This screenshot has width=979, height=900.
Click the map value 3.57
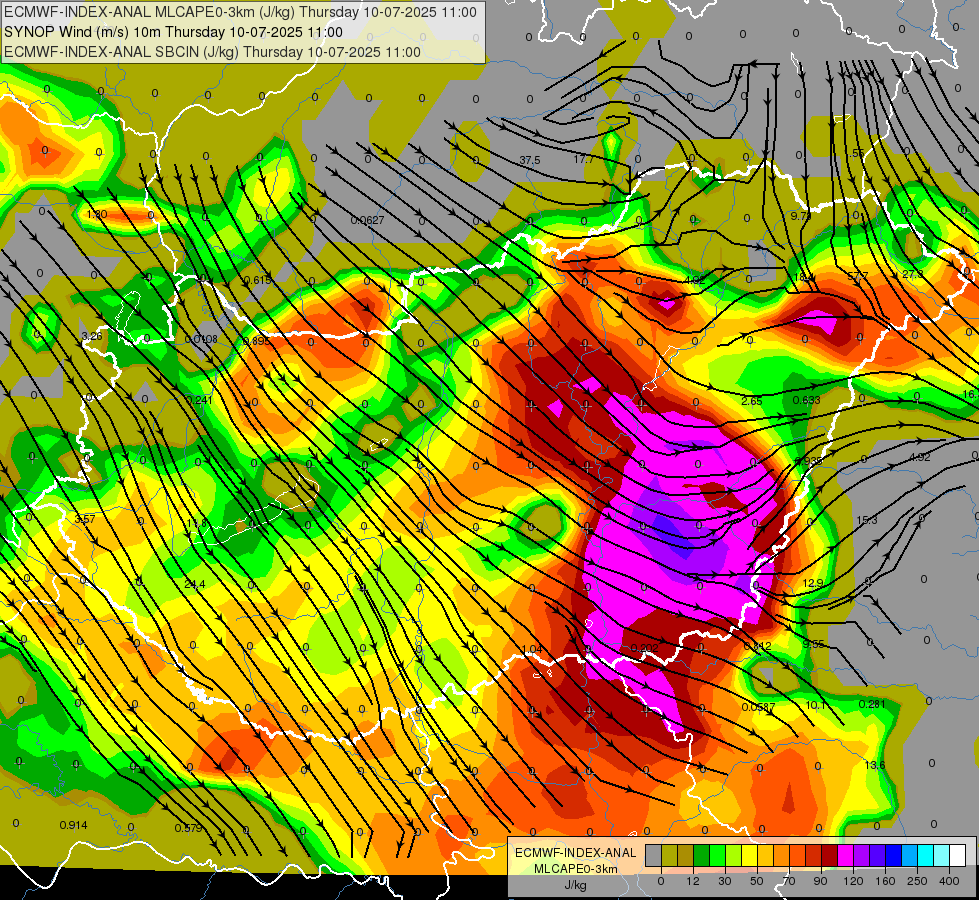85,519
